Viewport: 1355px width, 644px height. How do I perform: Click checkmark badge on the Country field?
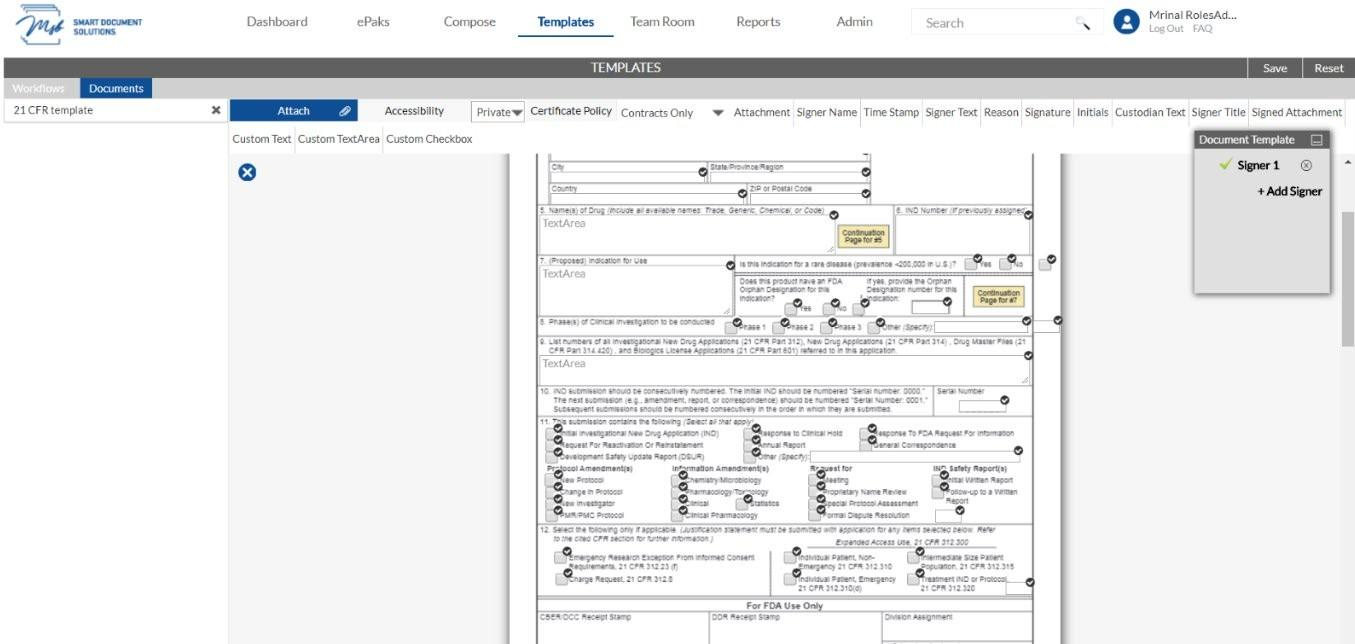click(x=742, y=193)
